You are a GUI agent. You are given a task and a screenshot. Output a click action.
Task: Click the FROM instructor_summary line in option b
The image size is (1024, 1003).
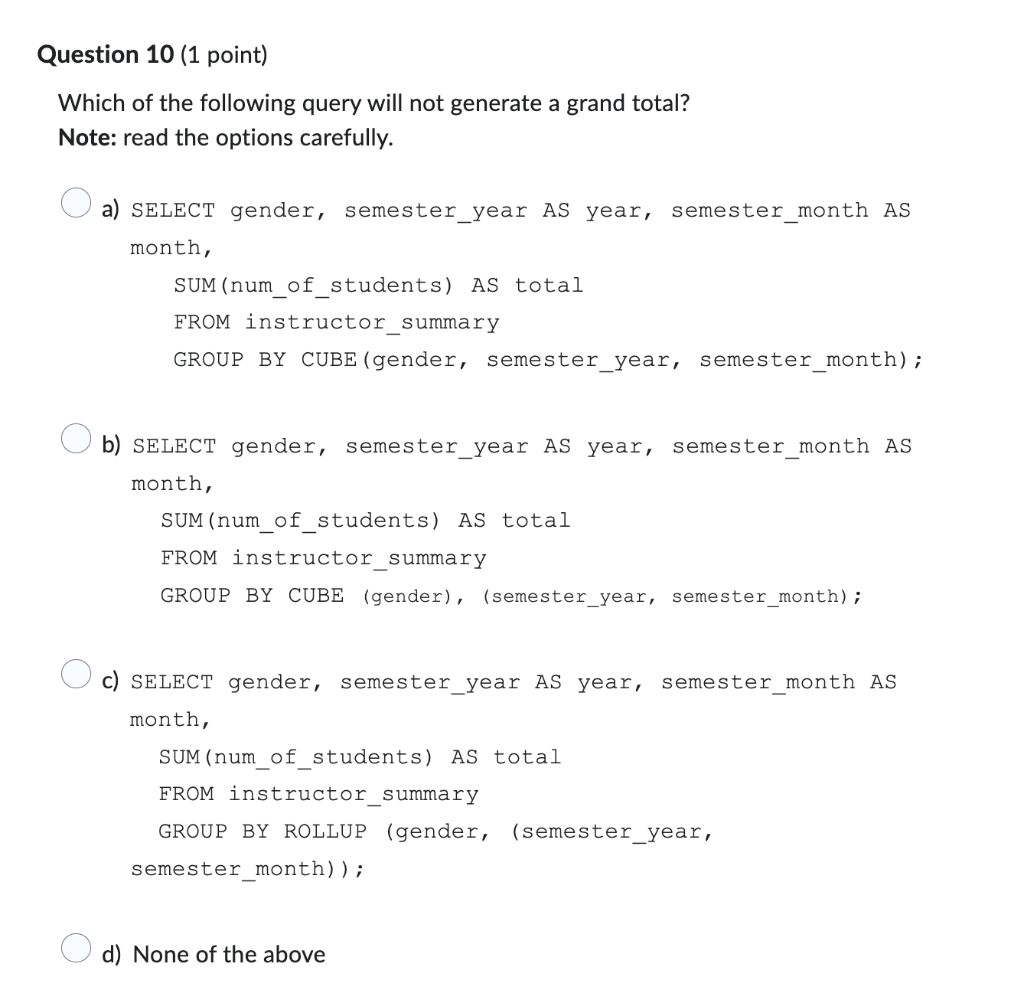point(322,558)
